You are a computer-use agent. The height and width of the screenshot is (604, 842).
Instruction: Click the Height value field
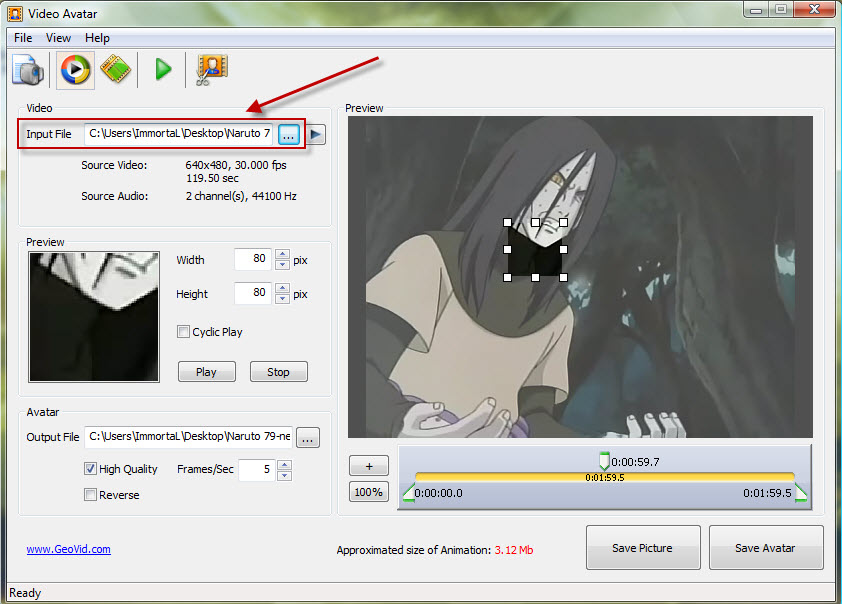coord(253,293)
